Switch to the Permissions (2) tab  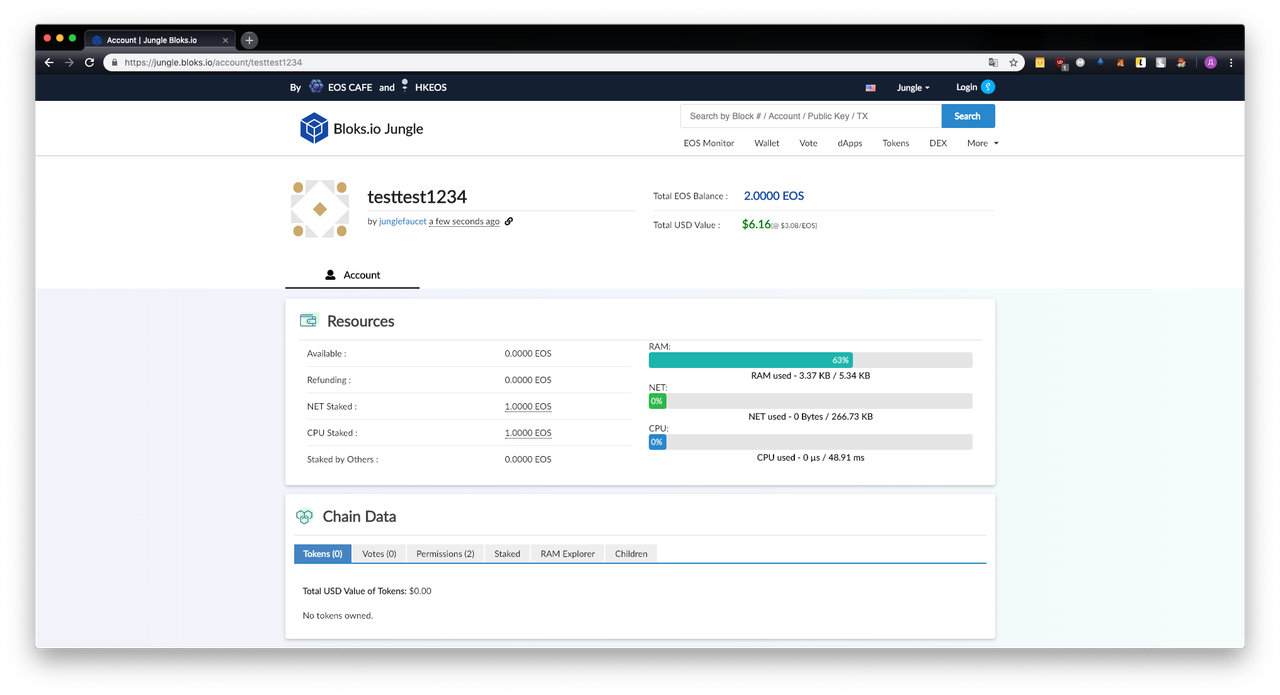445,554
